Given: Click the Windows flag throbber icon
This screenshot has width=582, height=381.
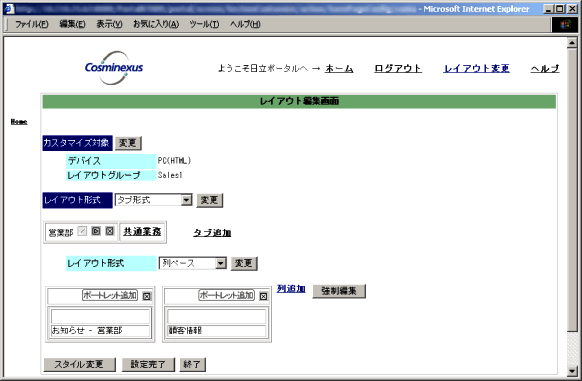Looking at the screenshot, I should 565,24.
